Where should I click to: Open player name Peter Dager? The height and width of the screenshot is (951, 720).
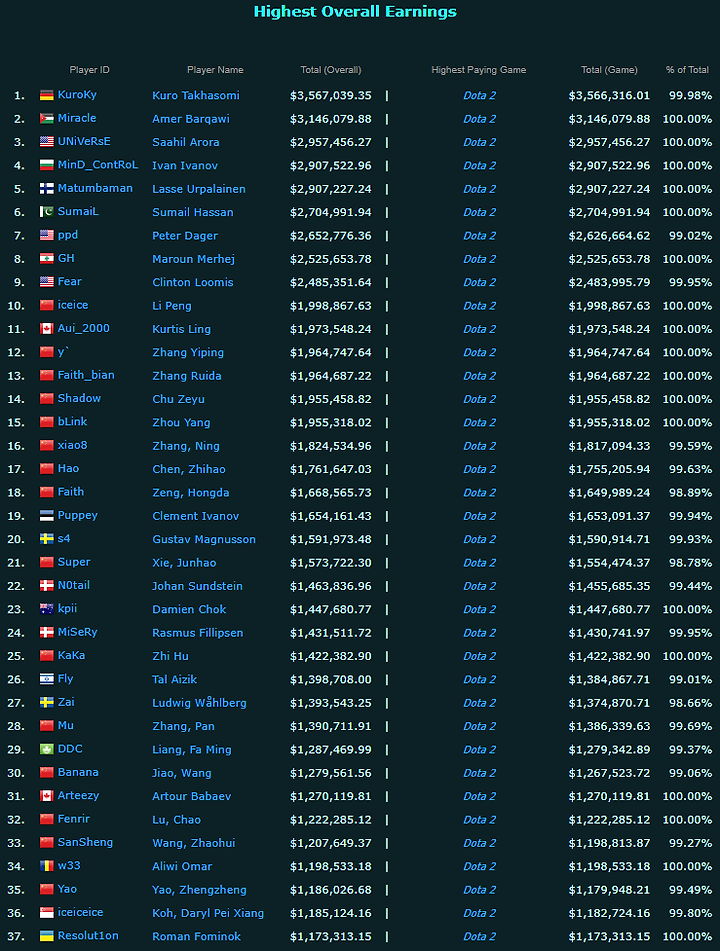(x=185, y=236)
